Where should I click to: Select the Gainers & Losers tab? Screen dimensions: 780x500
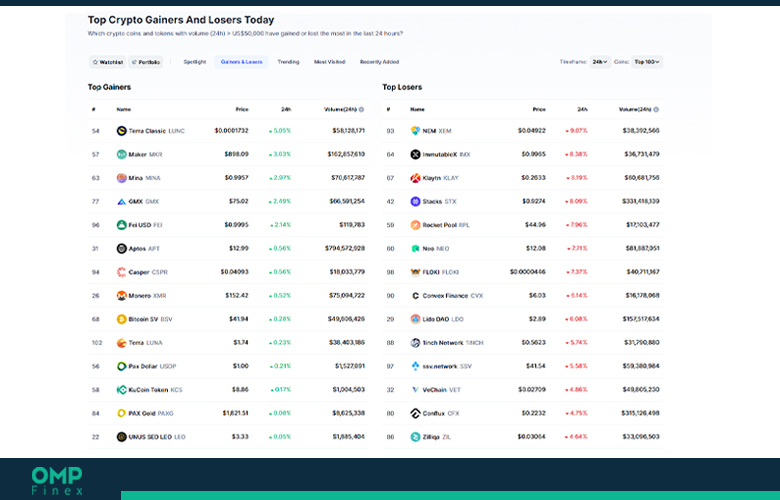pyautogui.click(x=241, y=62)
